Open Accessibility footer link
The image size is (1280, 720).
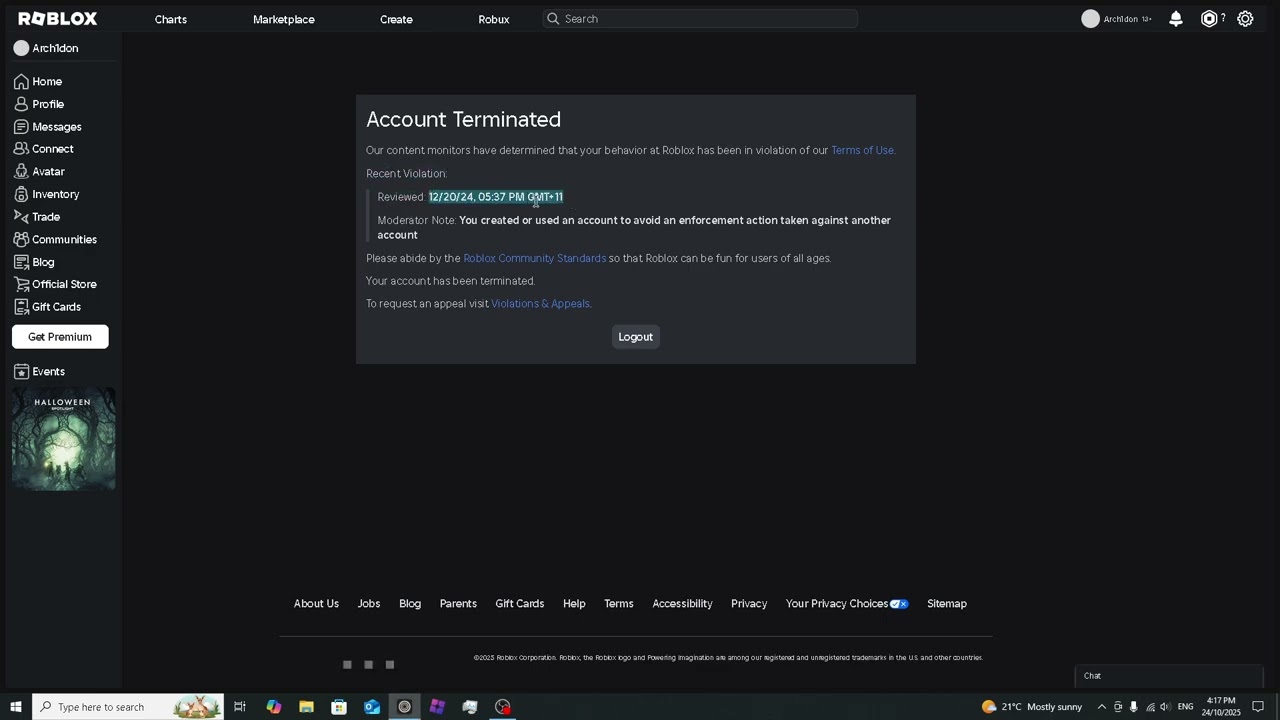pos(682,604)
